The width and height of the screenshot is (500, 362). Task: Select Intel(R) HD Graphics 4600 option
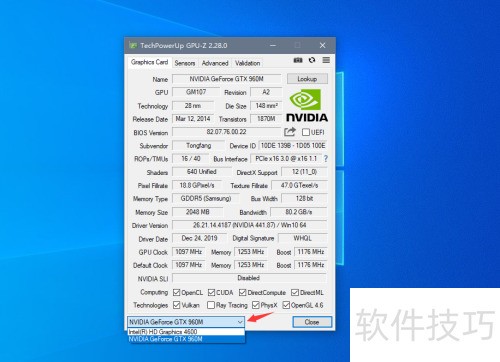click(186, 332)
